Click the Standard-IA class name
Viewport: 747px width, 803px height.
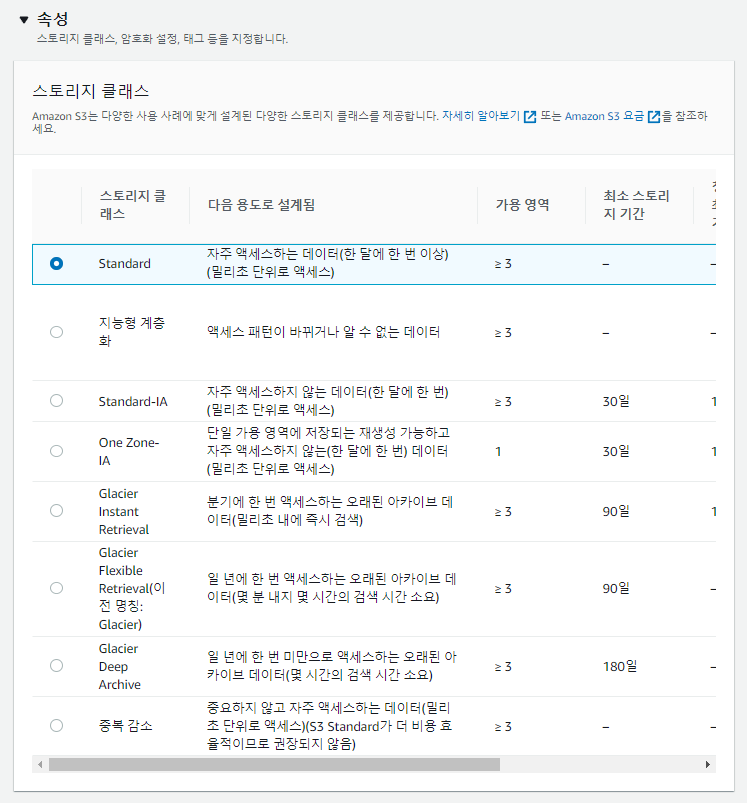(133, 402)
